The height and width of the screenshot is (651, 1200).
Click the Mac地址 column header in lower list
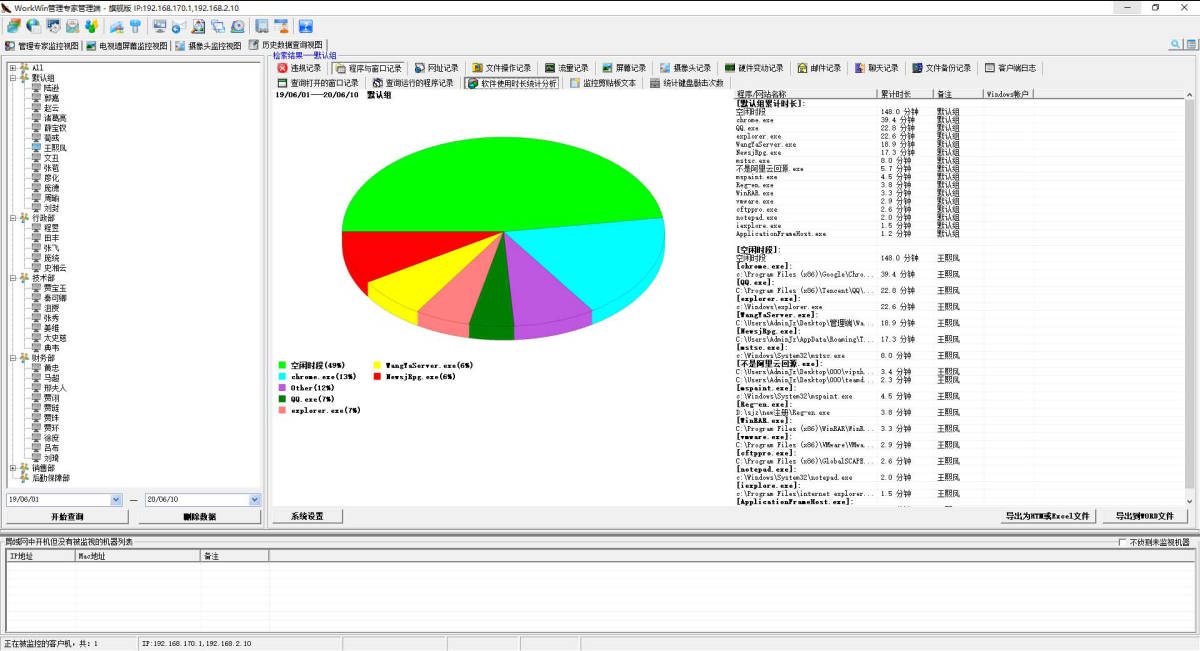(x=137, y=555)
